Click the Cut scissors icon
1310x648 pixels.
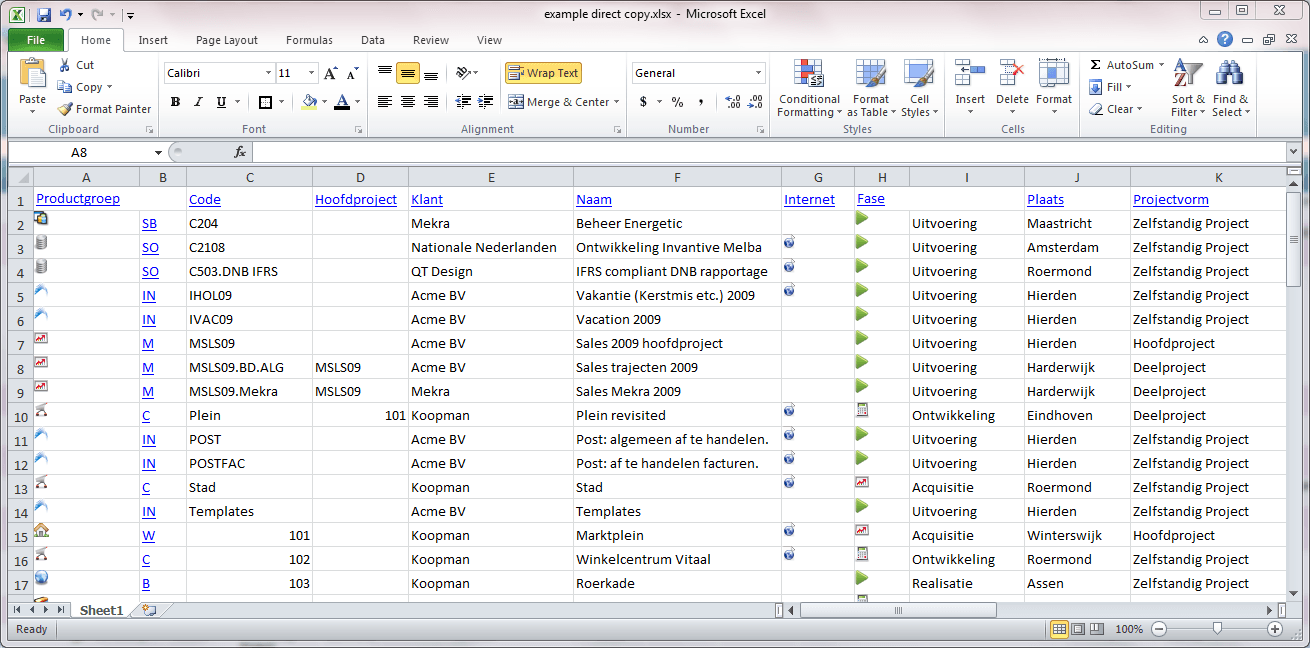tap(65, 65)
